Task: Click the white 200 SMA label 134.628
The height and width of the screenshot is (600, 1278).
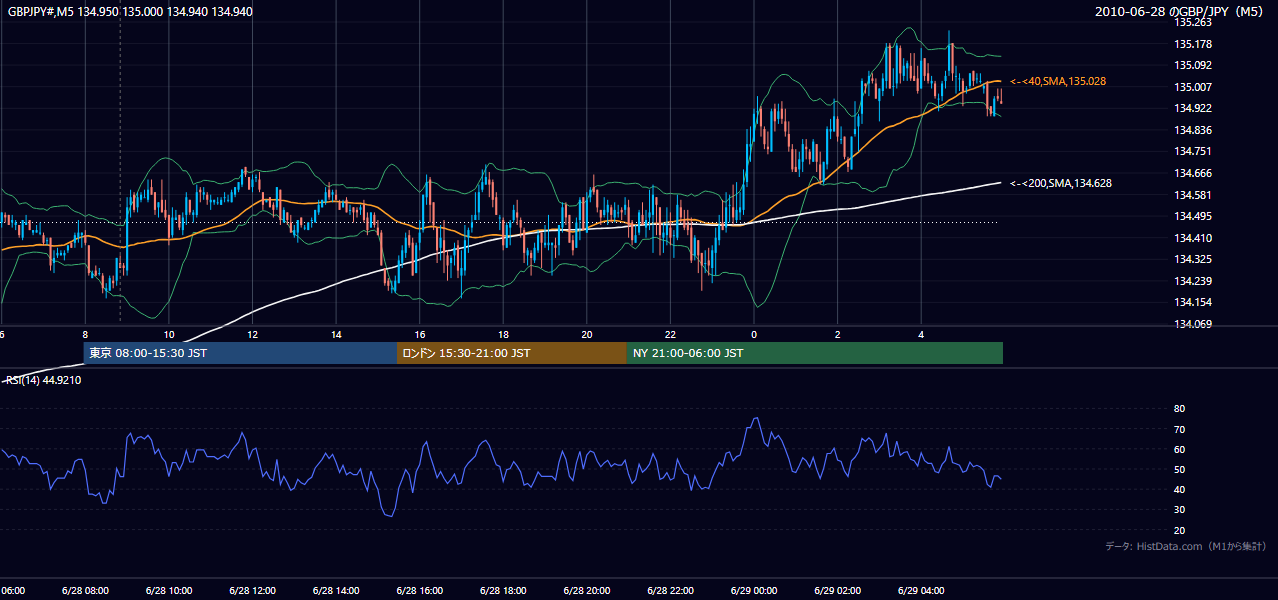Action: (1061, 183)
